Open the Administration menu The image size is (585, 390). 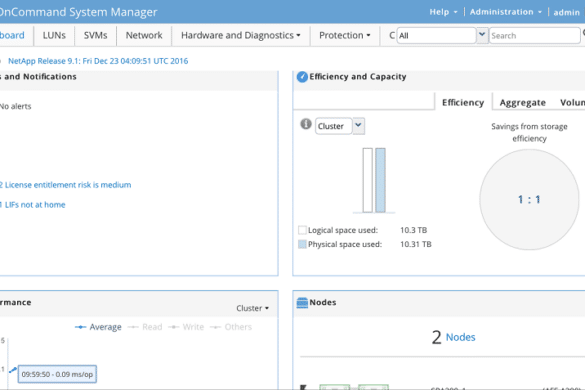(x=505, y=12)
